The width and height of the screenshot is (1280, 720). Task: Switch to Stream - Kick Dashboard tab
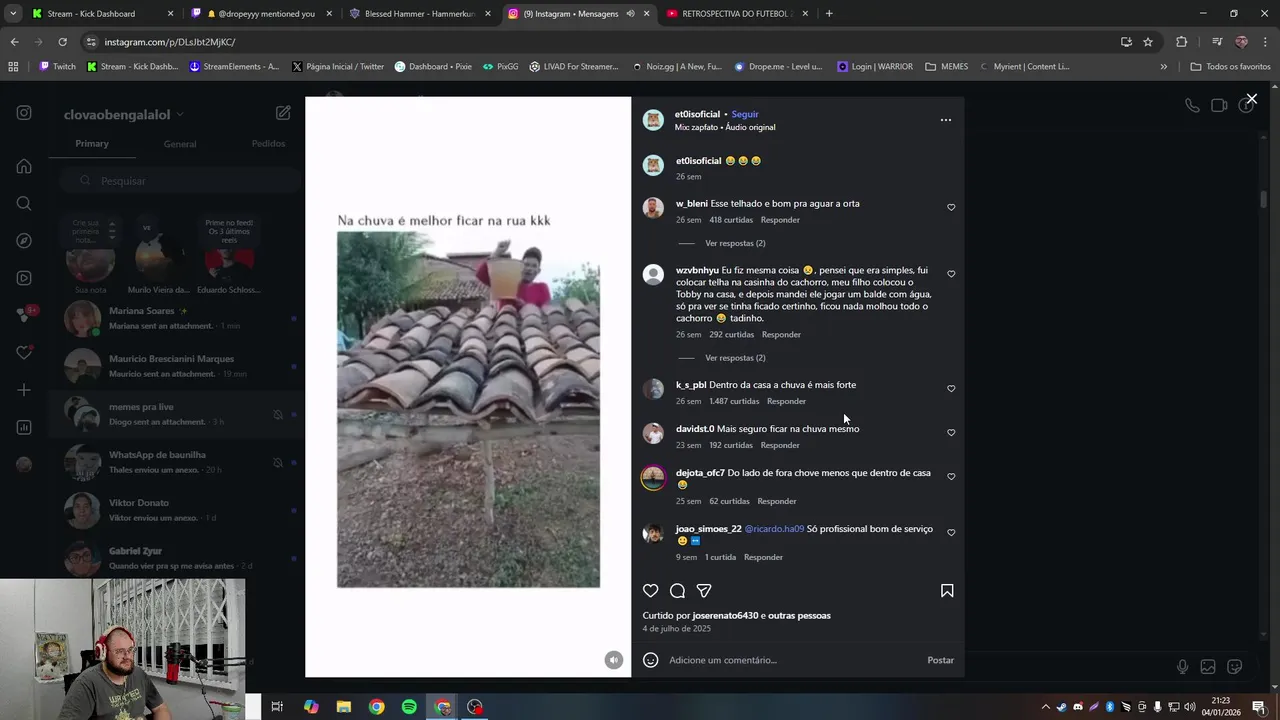point(100,14)
